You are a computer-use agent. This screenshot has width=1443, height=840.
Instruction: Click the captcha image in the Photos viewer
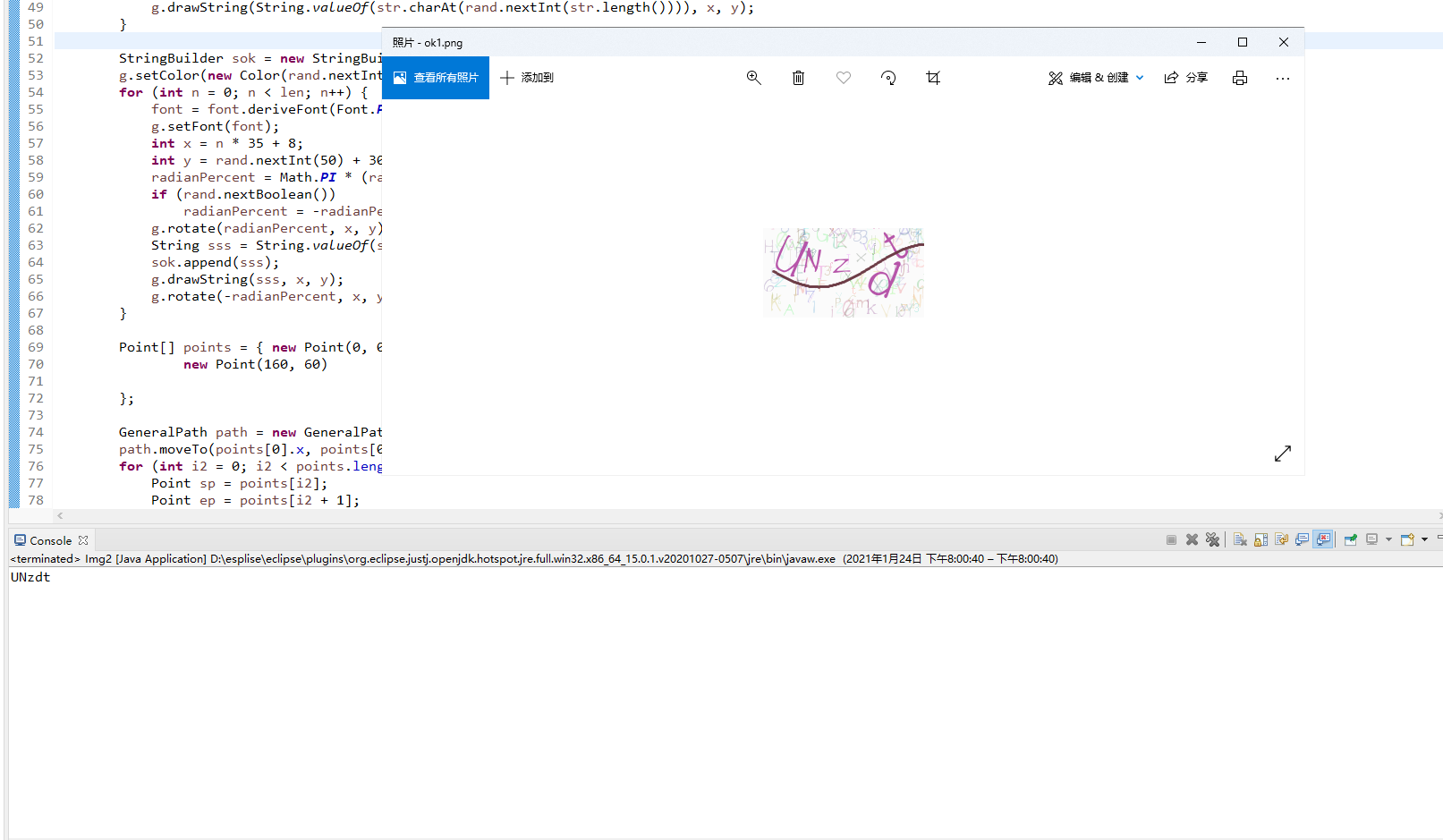tap(843, 272)
